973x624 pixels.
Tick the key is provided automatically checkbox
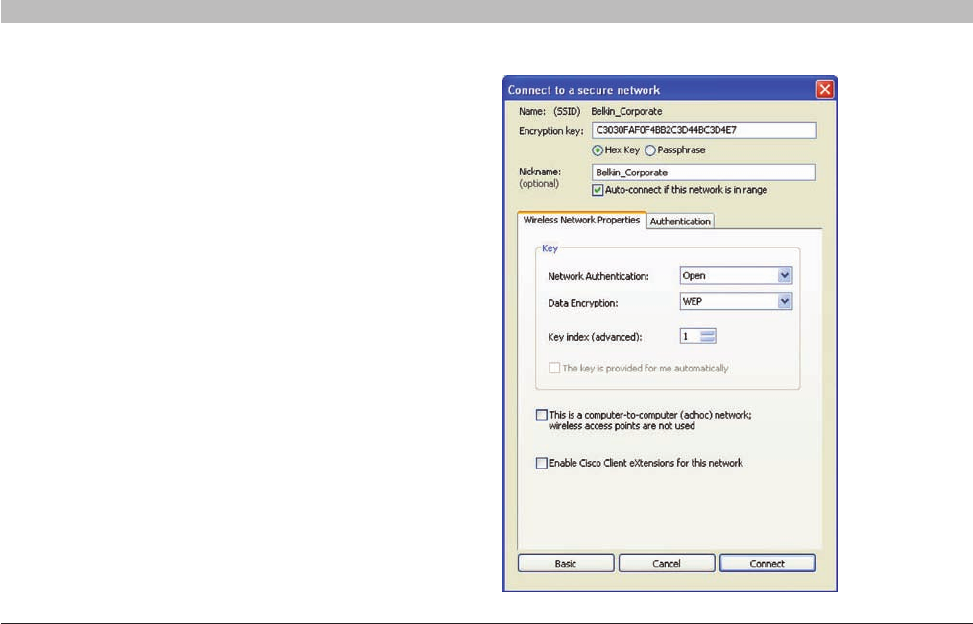[554, 368]
